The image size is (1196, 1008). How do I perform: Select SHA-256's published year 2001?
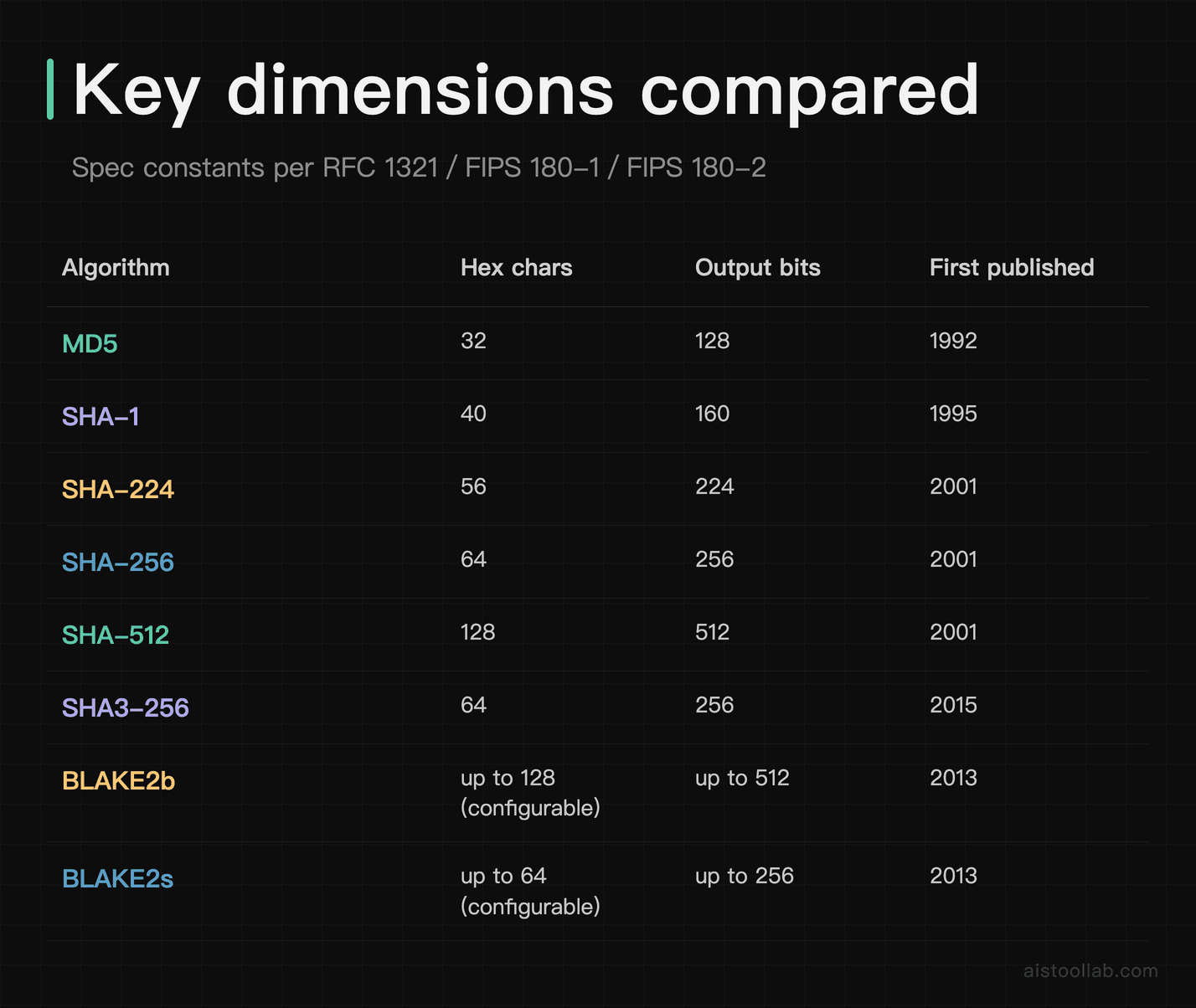pos(953,559)
